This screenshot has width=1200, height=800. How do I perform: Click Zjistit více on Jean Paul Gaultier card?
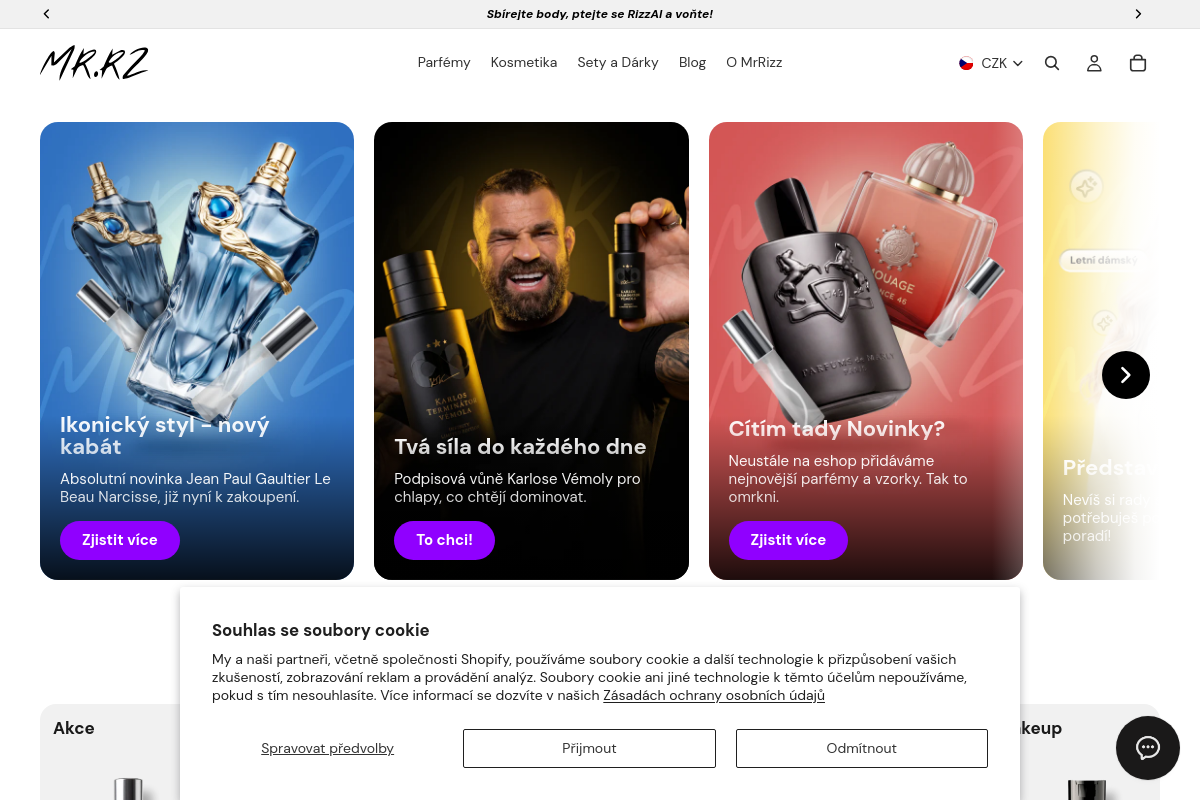[x=120, y=540]
